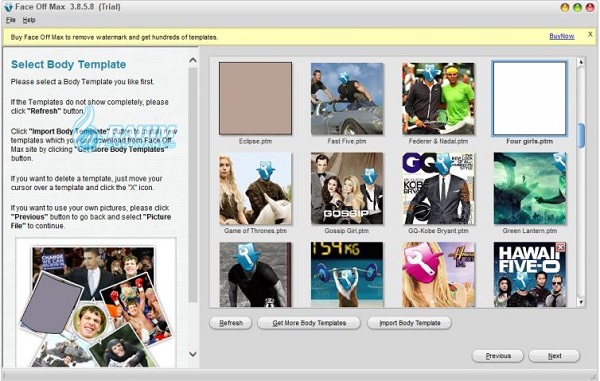Click Import Body Template button

point(409,323)
